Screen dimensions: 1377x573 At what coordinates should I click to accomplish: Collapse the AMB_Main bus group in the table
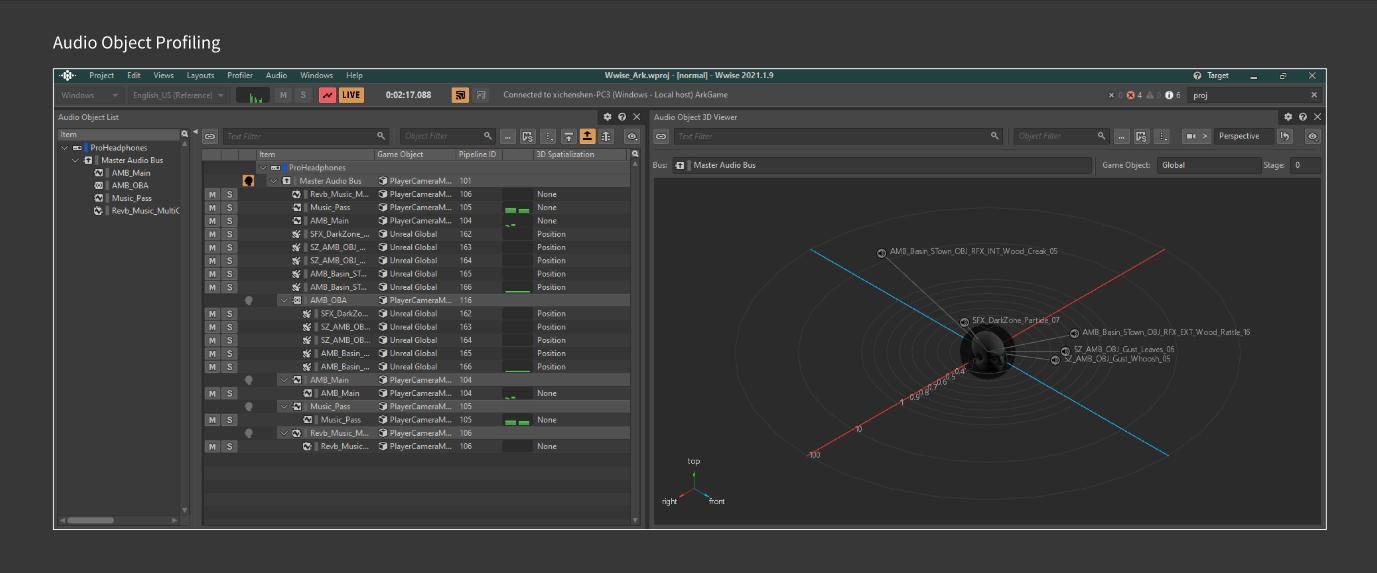click(x=284, y=380)
